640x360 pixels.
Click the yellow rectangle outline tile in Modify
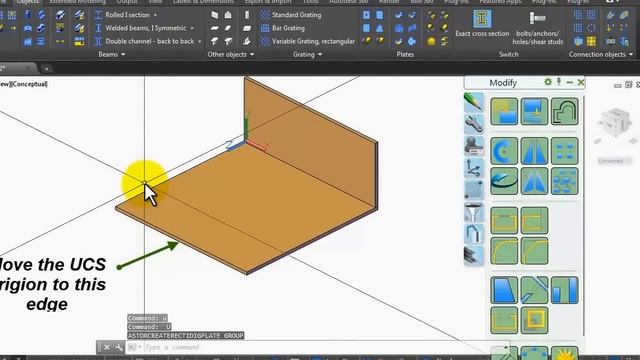pyautogui.click(x=504, y=220)
